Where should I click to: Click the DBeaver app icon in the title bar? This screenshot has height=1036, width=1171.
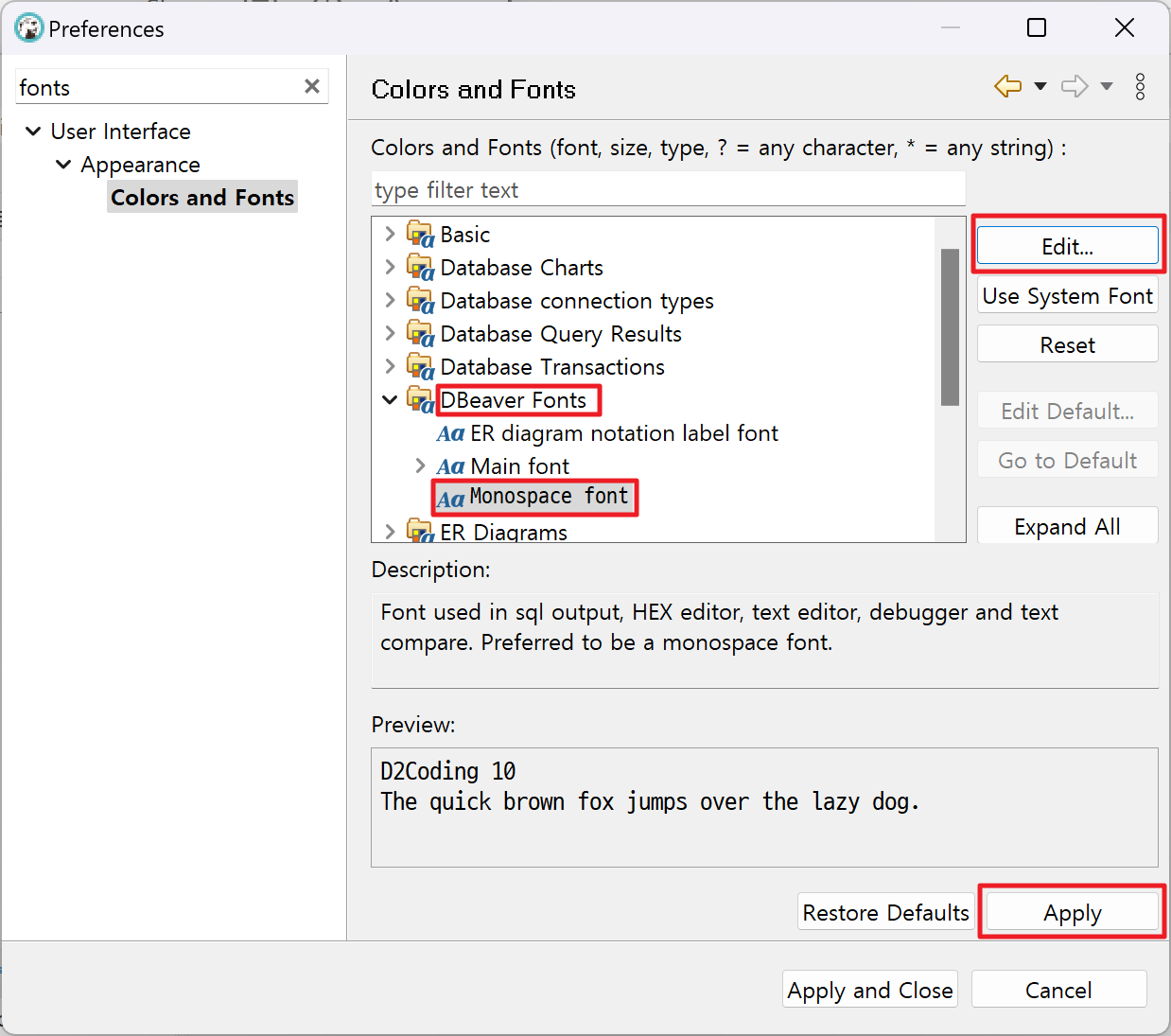click(x=29, y=28)
